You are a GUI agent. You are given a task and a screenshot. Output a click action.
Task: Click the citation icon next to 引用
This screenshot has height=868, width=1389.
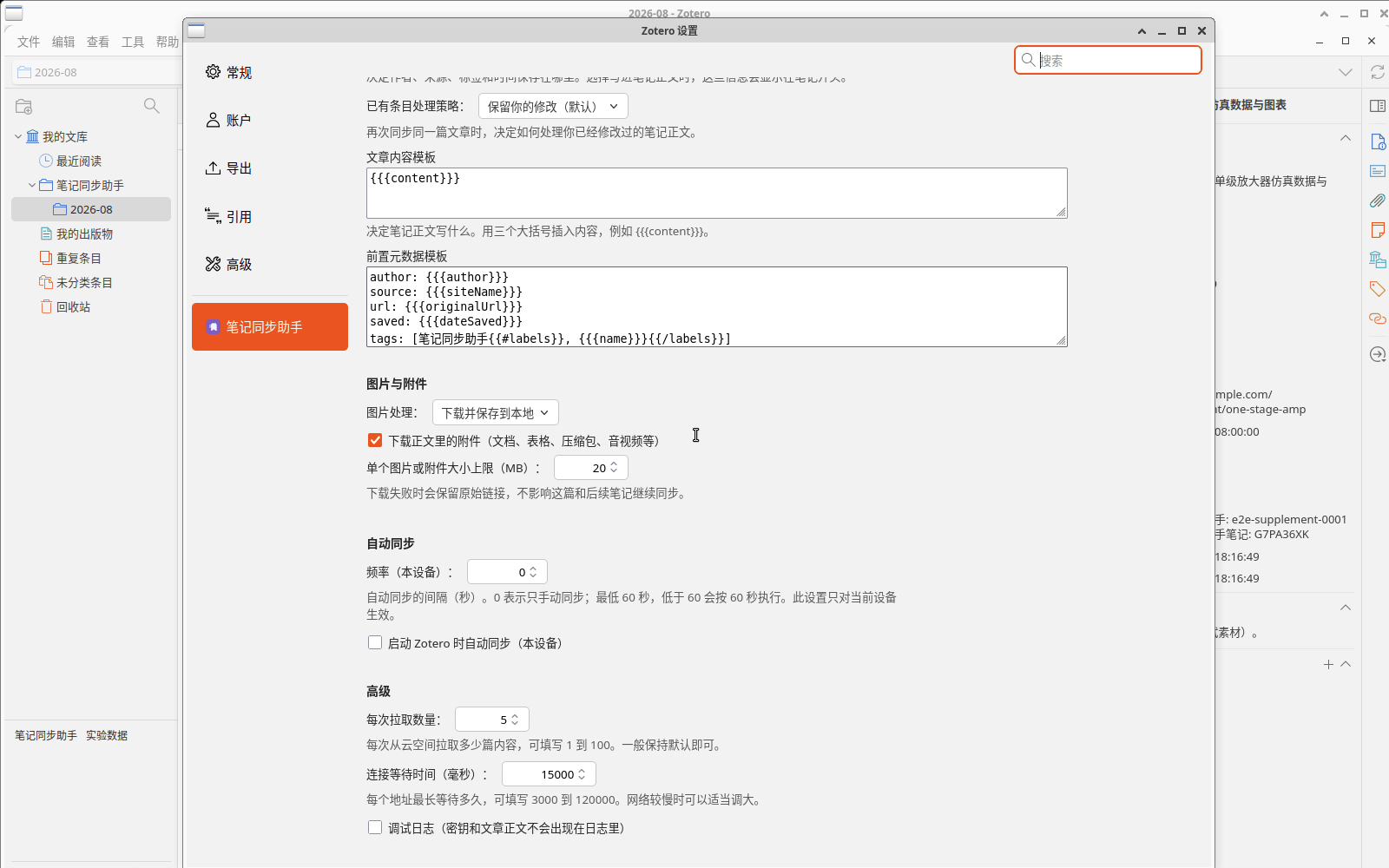point(213,216)
